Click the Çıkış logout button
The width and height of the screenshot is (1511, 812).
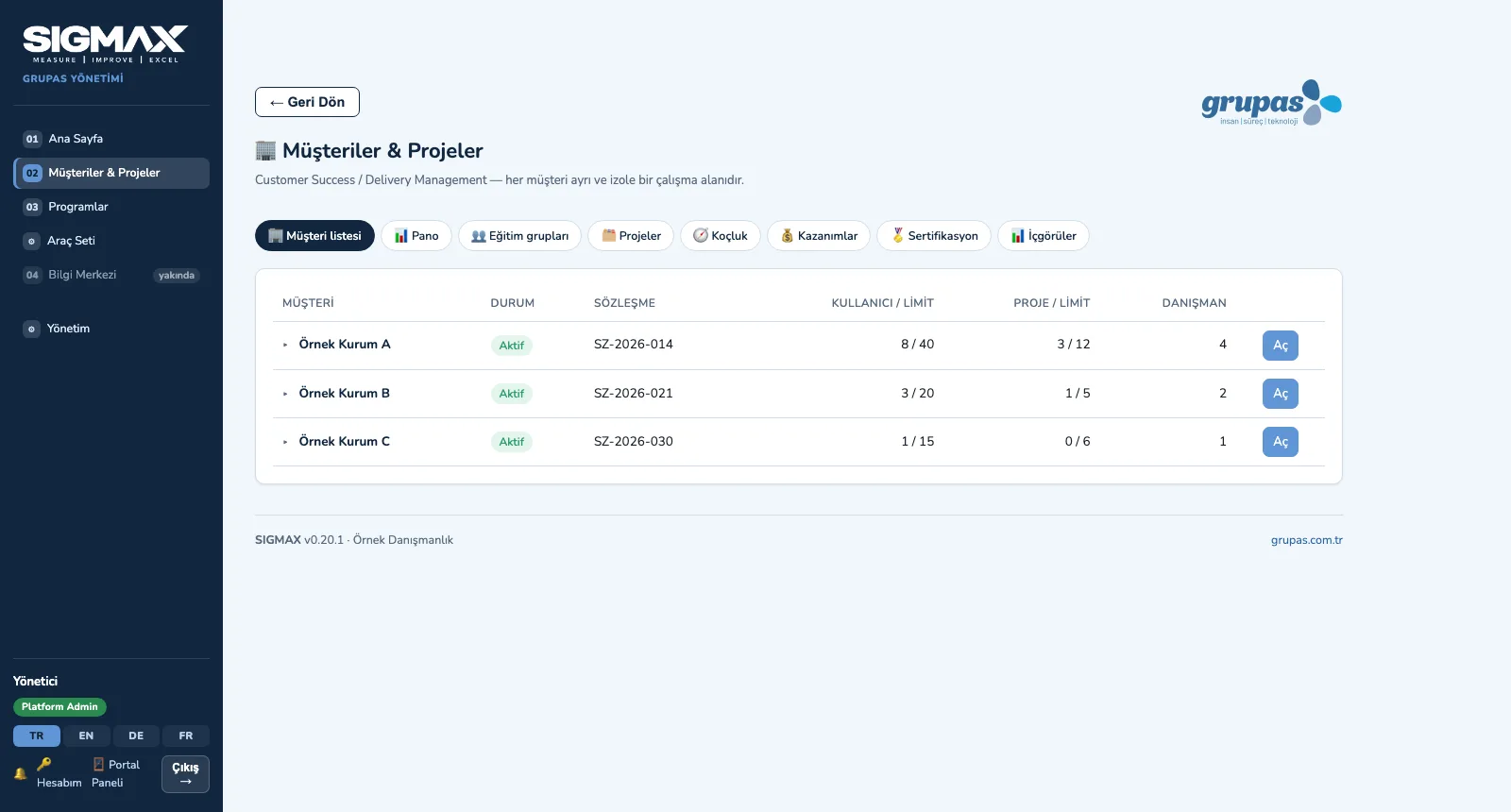(x=185, y=774)
